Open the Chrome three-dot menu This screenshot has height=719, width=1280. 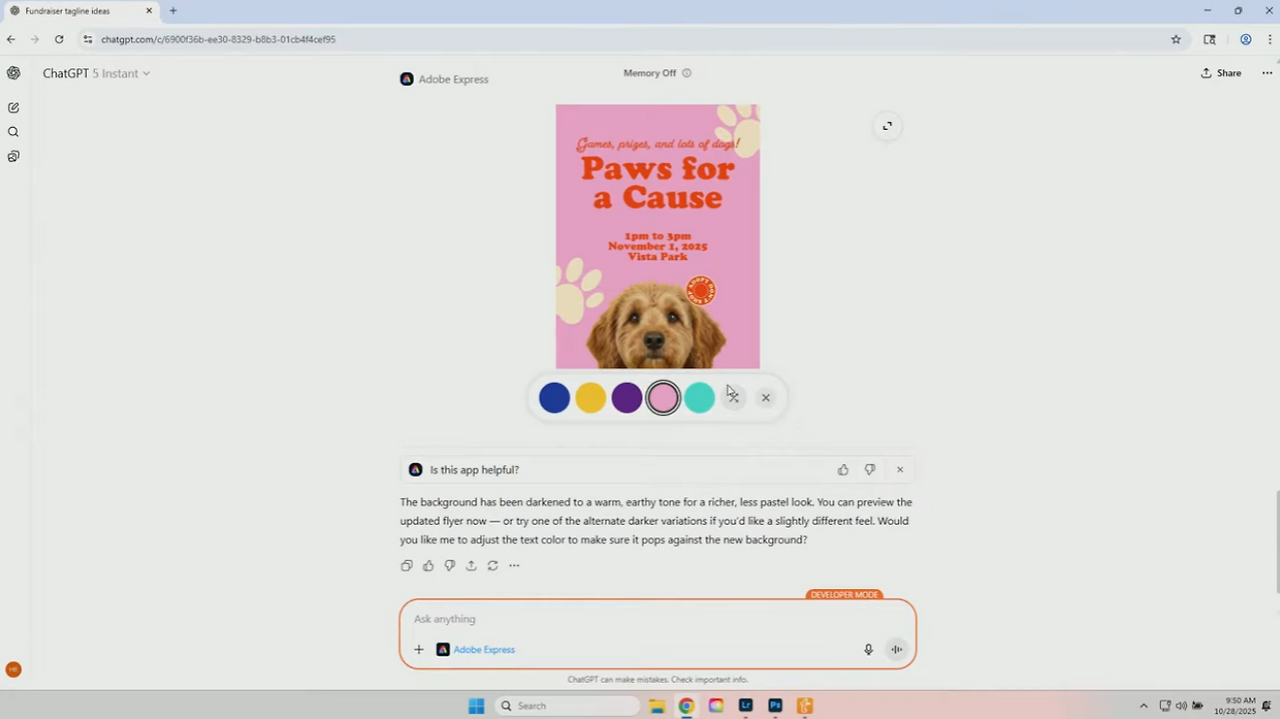pyautogui.click(x=1270, y=39)
